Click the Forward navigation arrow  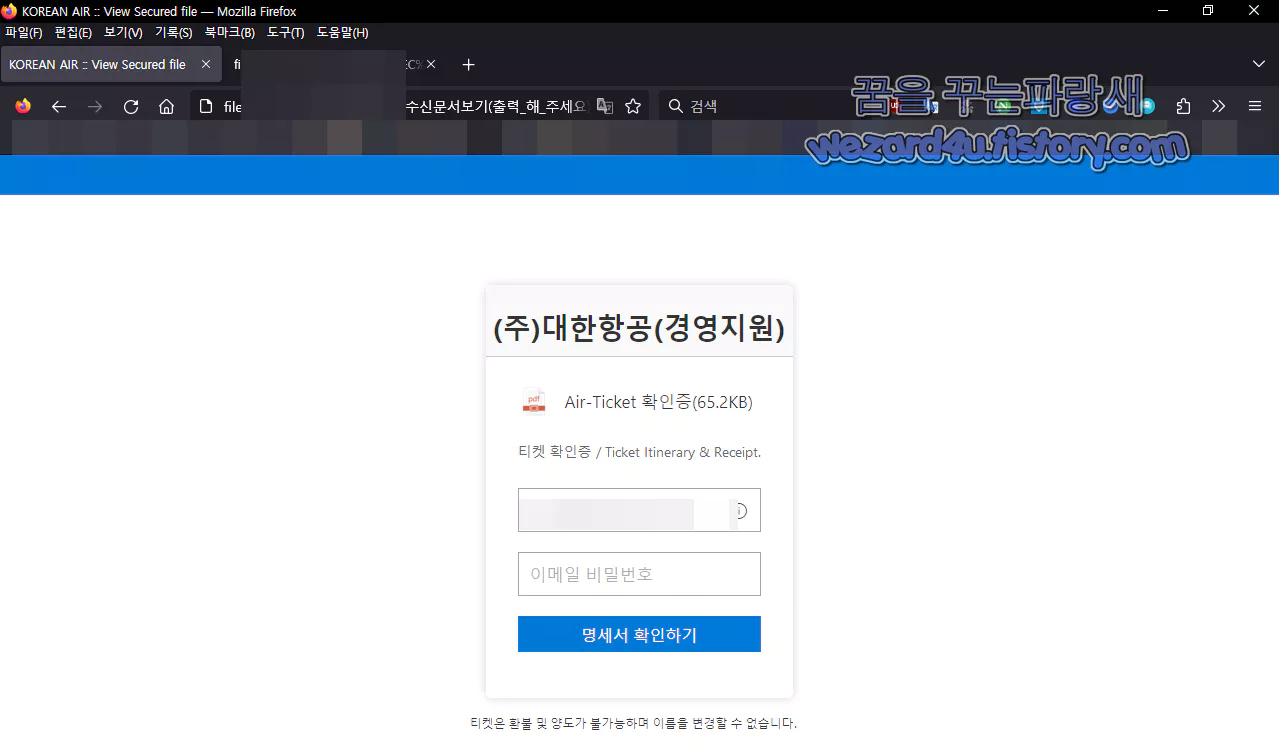click(x=94, y=106)
